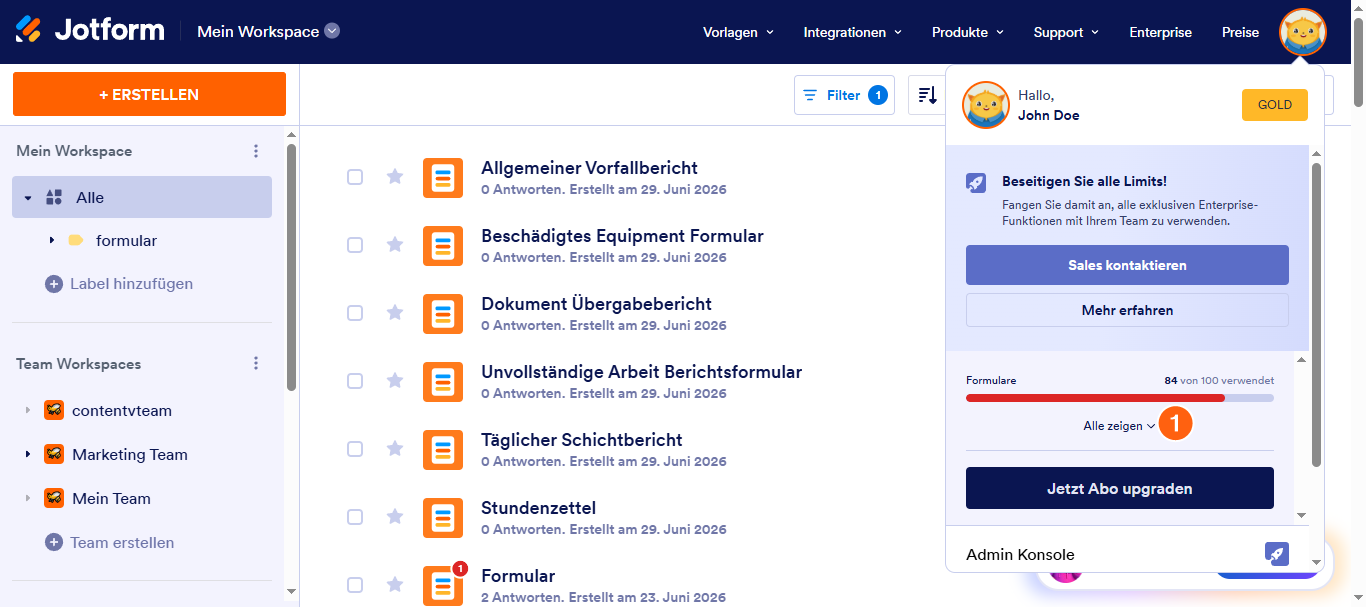Click the profile avatar in the account popup
The image size is (1366, 607).
coord(986,105)
